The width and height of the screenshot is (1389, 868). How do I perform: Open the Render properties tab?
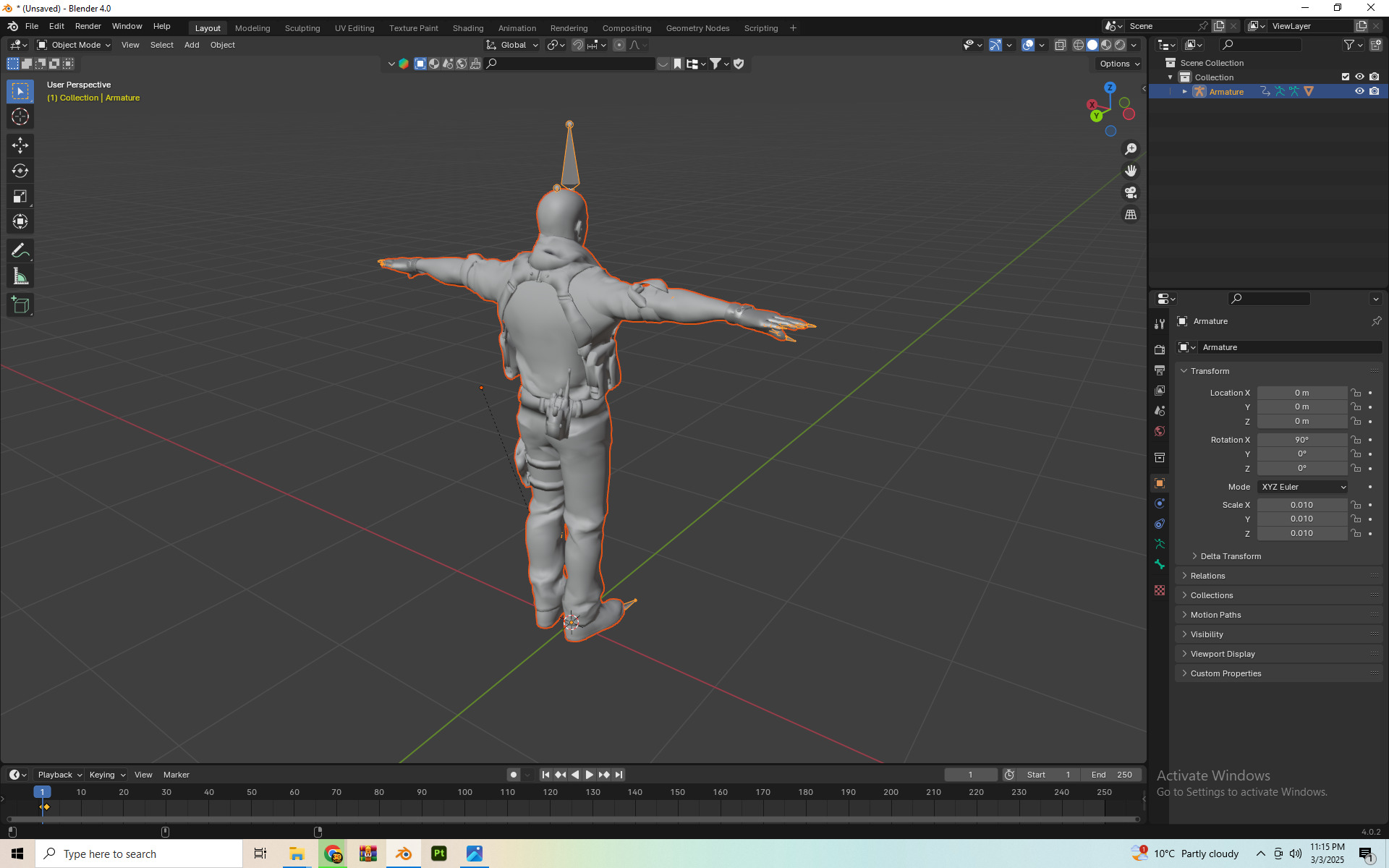pyautogui.click(x=1160, y=349)
